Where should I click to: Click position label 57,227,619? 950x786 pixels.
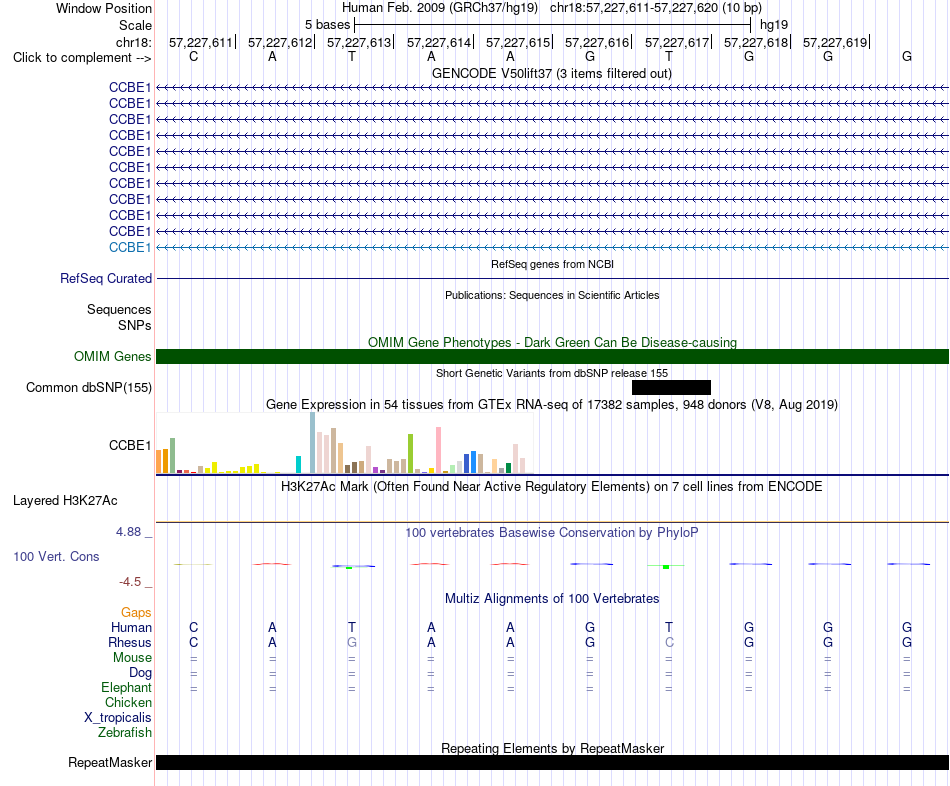coord(835,42)
